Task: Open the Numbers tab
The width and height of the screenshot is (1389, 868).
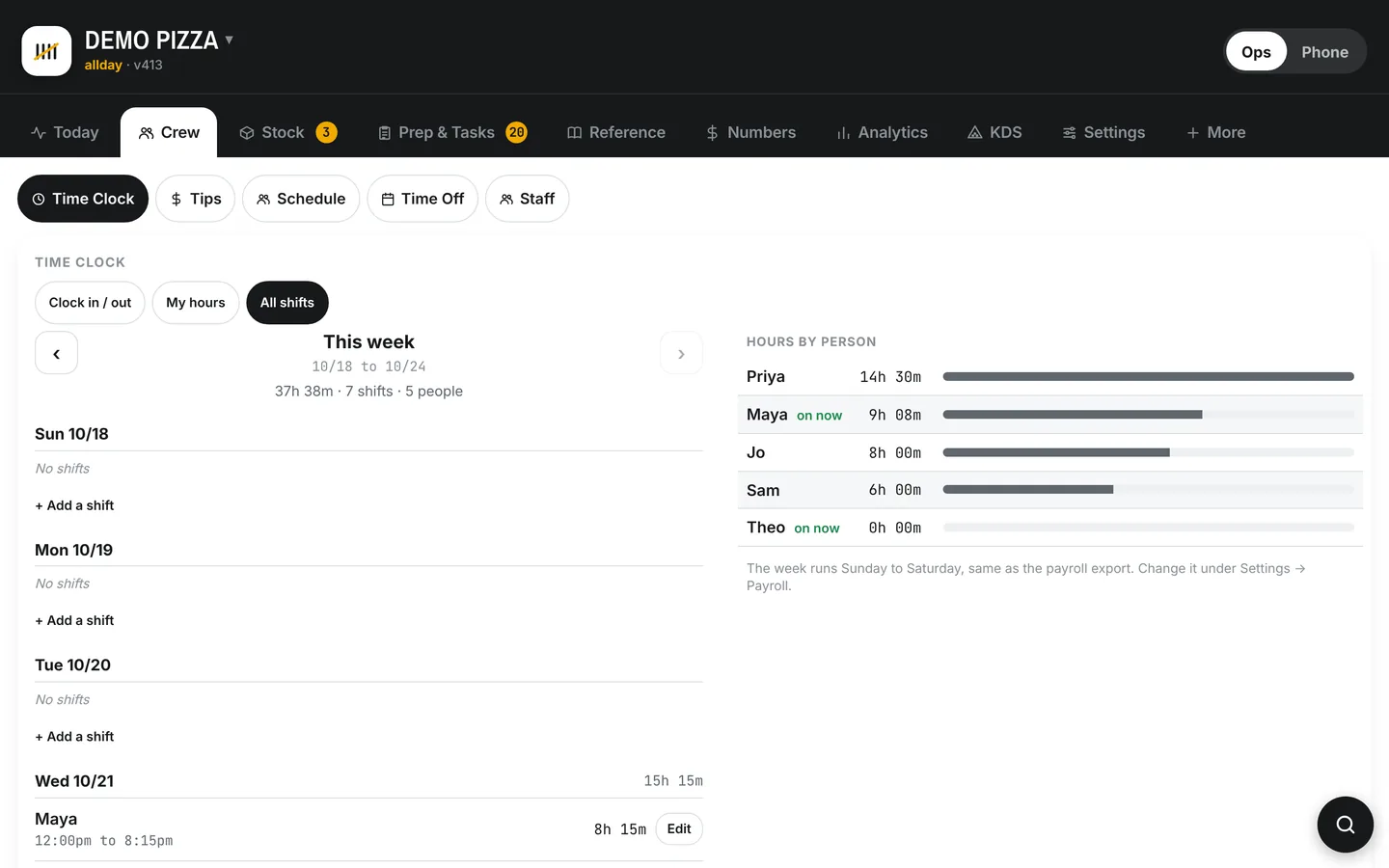Action: [x=750, y=132]
